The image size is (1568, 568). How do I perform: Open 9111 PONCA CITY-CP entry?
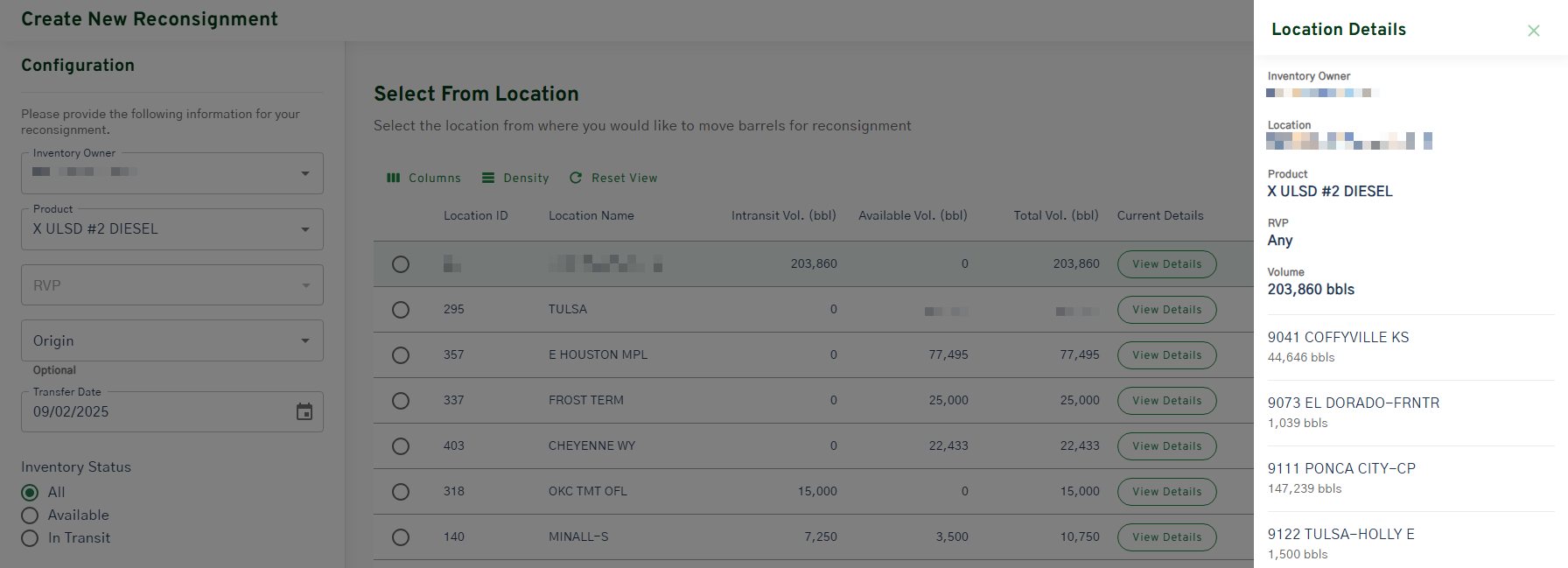[1341, 469]
